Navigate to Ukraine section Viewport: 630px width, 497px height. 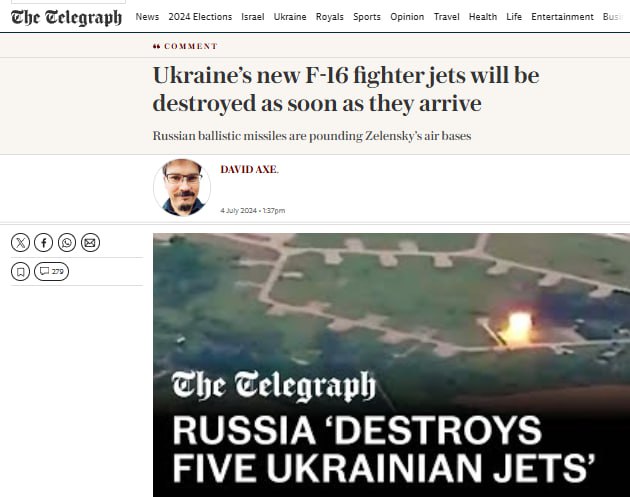click(290, 17)
